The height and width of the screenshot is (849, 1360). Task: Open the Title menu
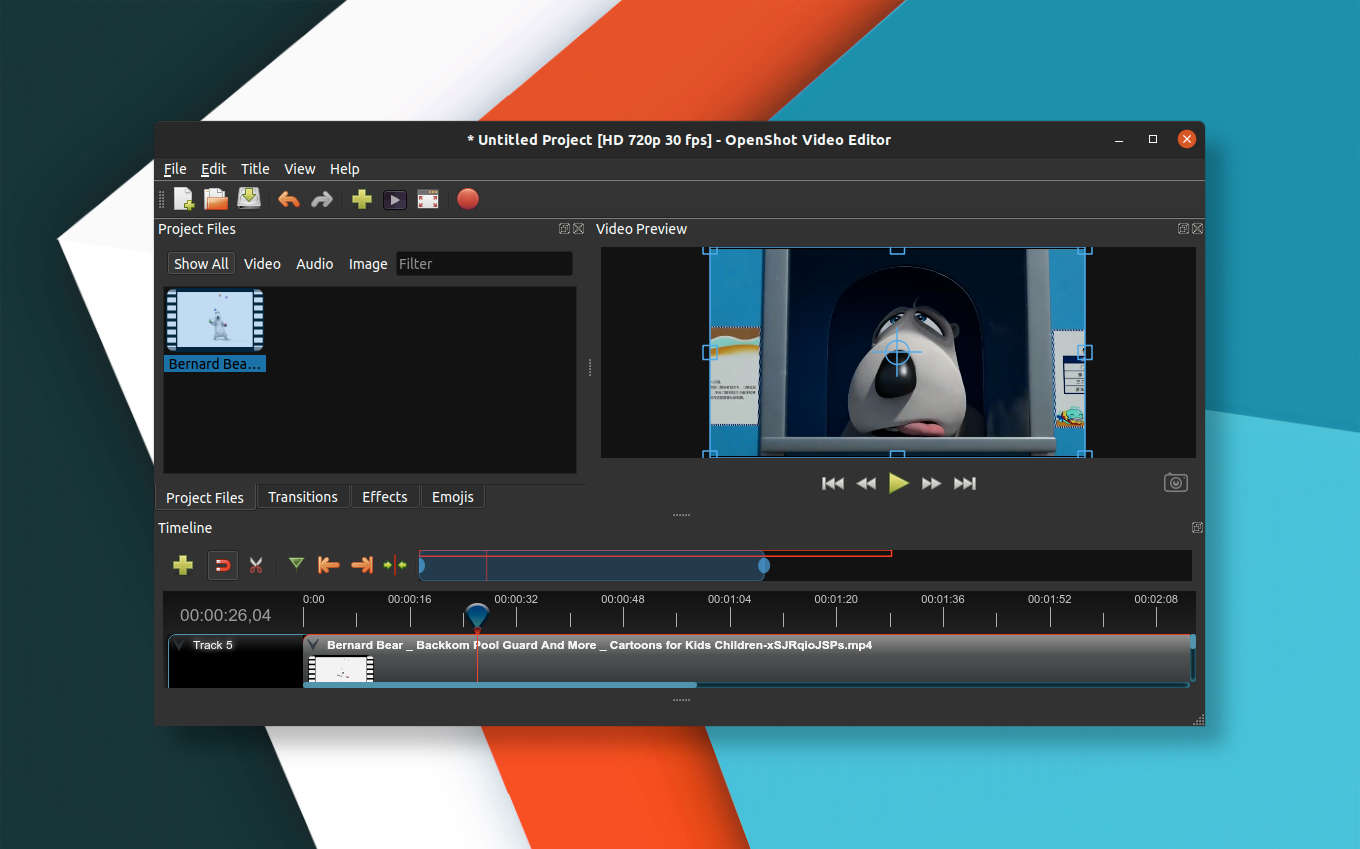(254, 169)
